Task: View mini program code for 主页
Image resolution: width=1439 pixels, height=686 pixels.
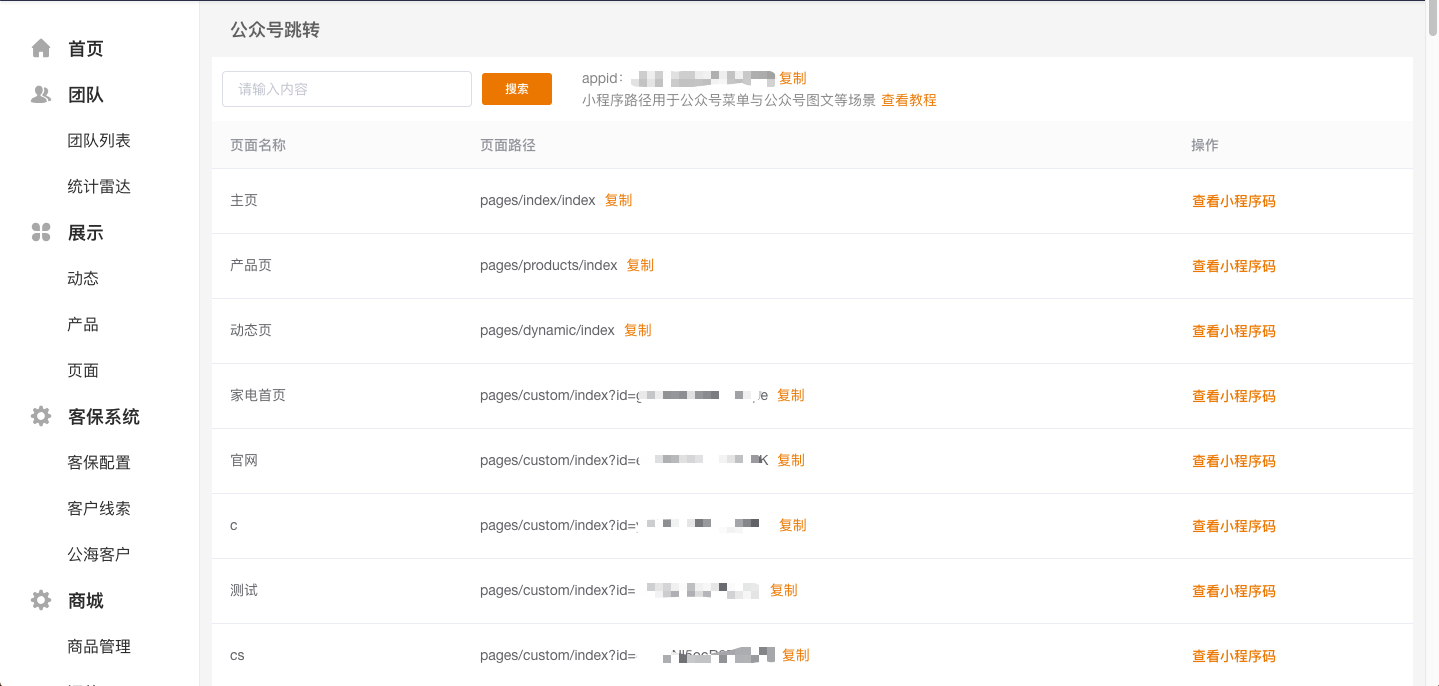Action: (x=1233, y=201)
